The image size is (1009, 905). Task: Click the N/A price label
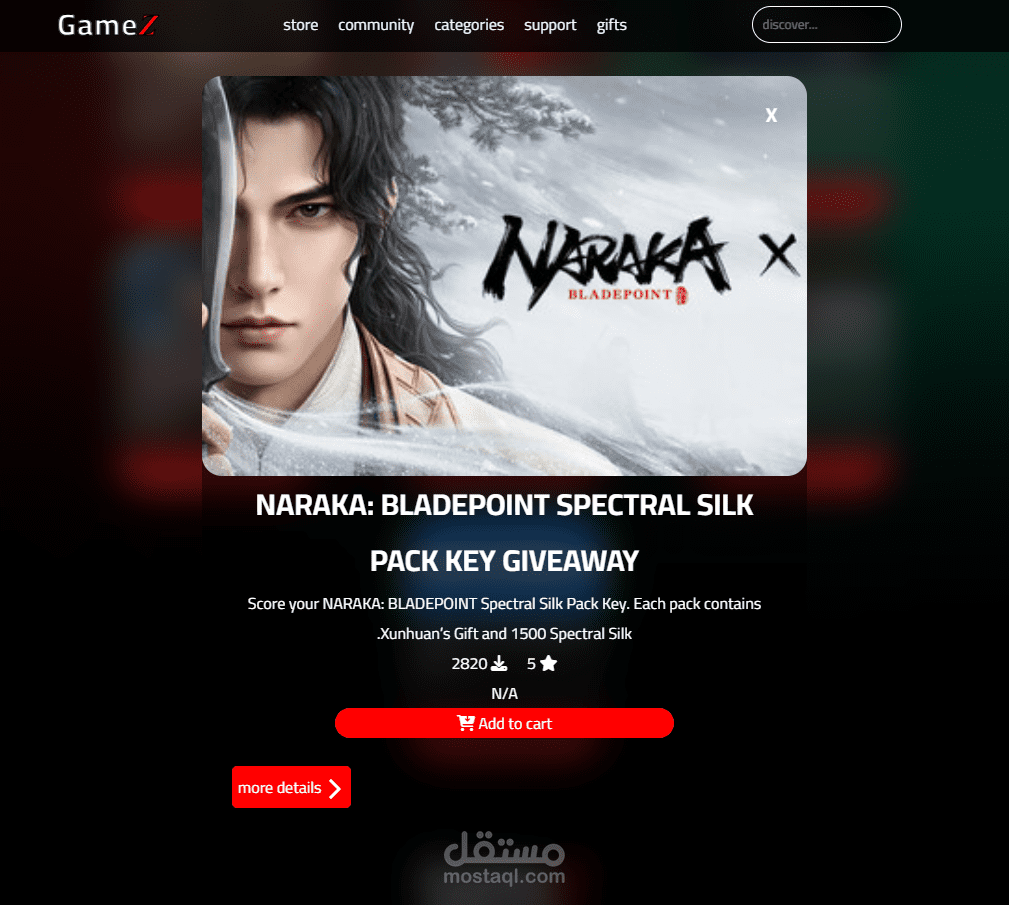click(504, 694)
